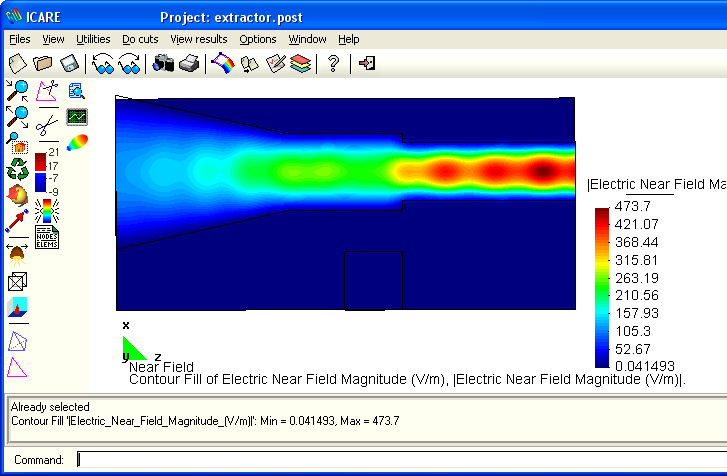This screenshot has height=476, width=727.
Task: Select the red arrow pan tool
Action: [17, 221]
